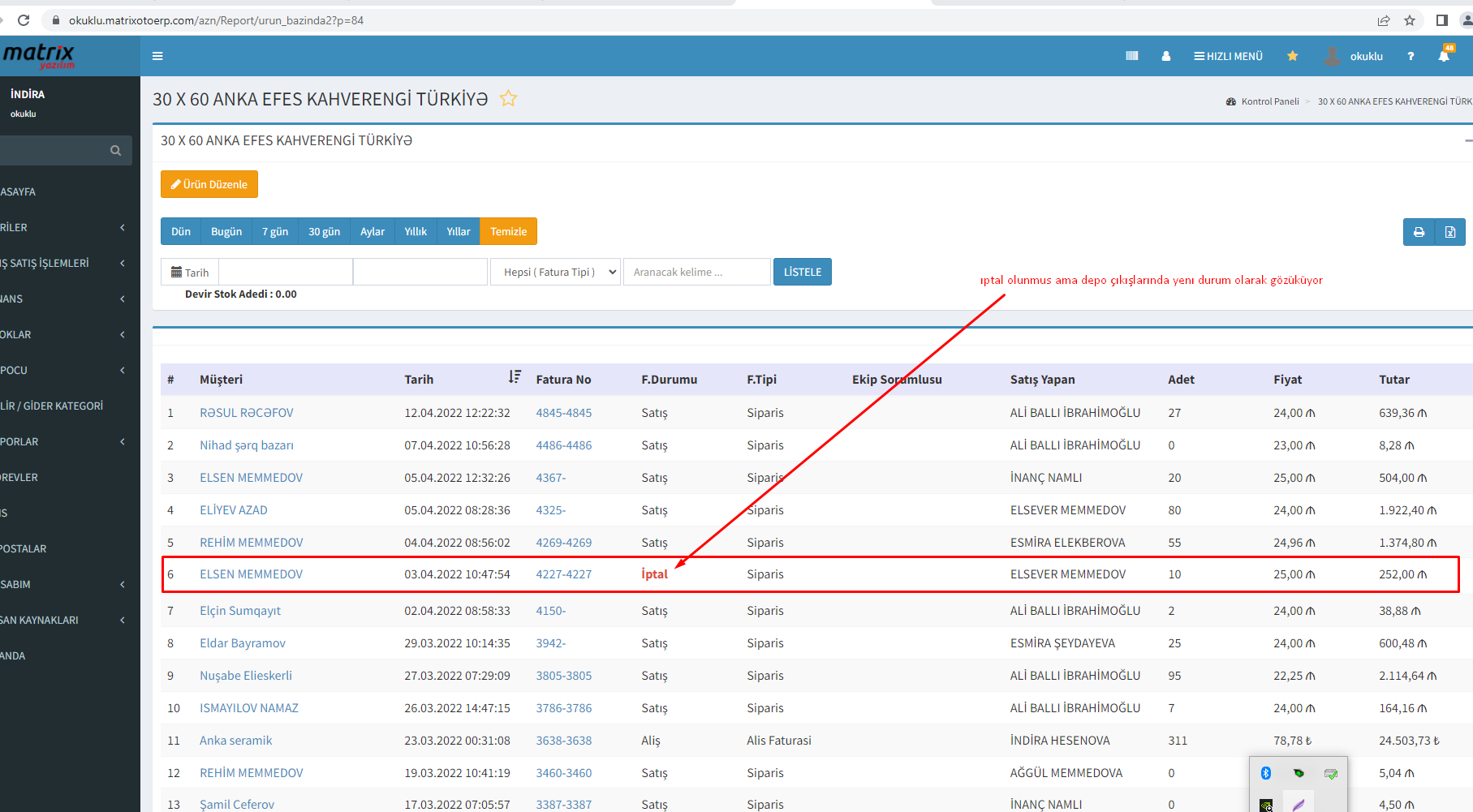Open the HIZLI MENÜ menu
The width and height of the screenshot is (1473, 812).
click(x=1228, y=56)
